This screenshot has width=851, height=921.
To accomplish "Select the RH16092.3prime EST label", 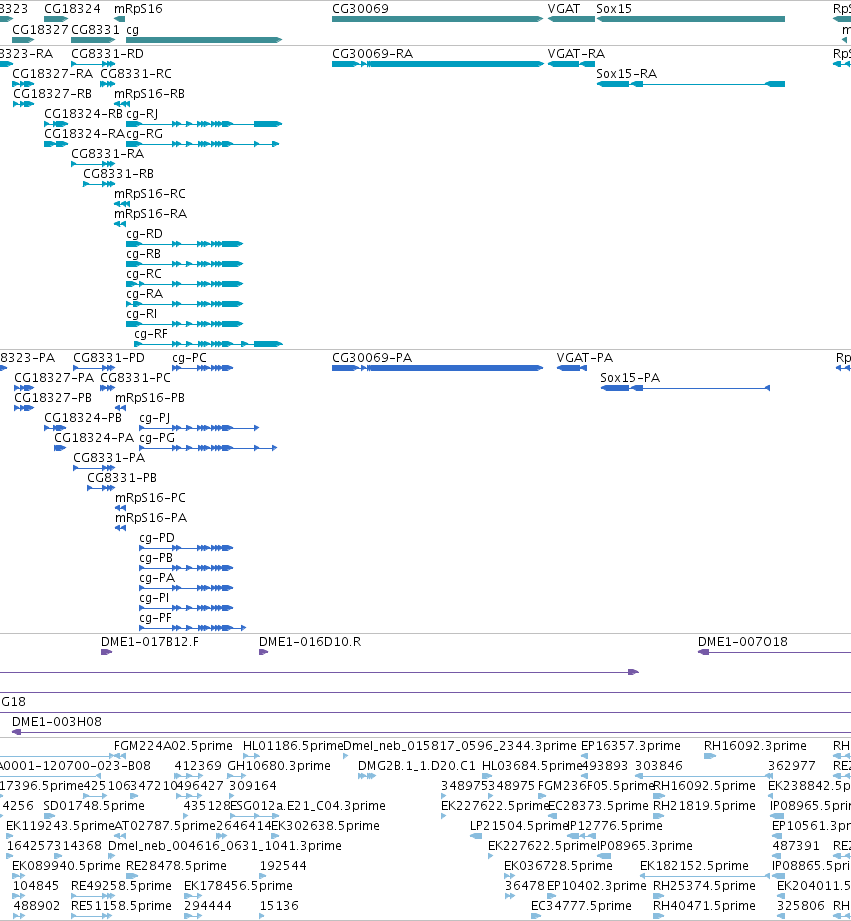I will tap(755, 745).
